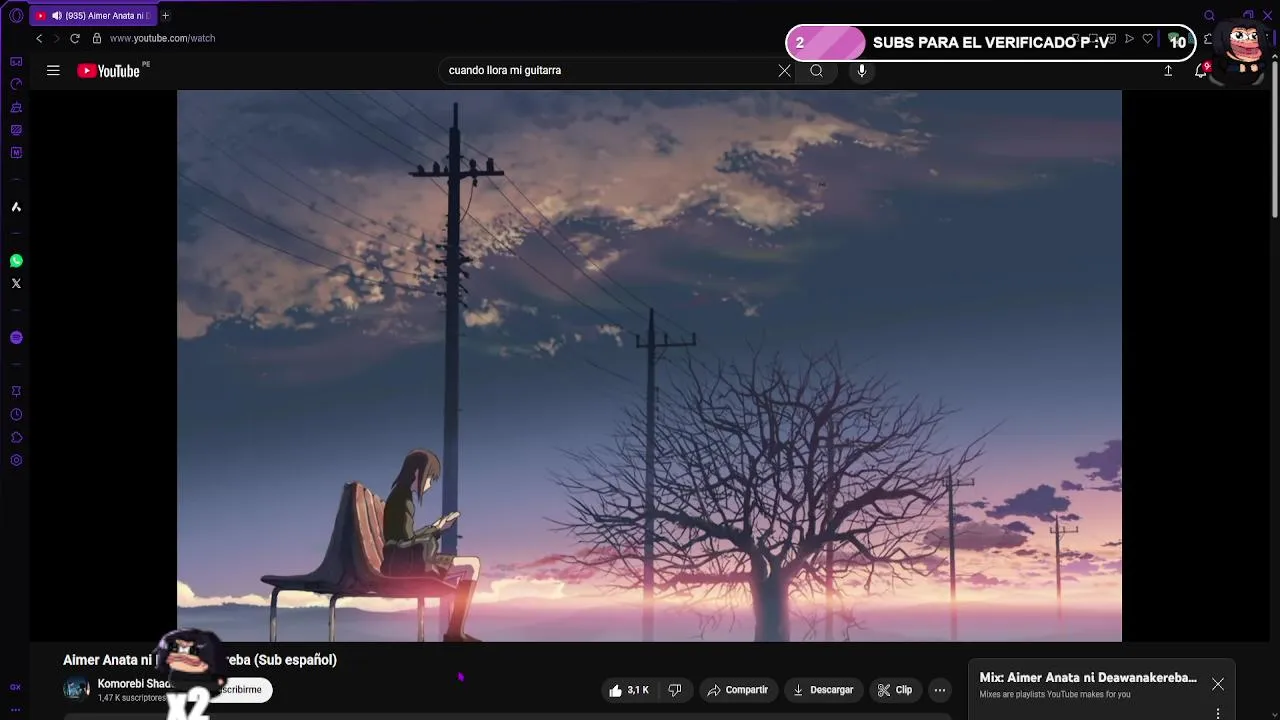1280x720 pixels.
Task: Open the pinboards pin sidebar icon
Action: [x=16, y=392]
